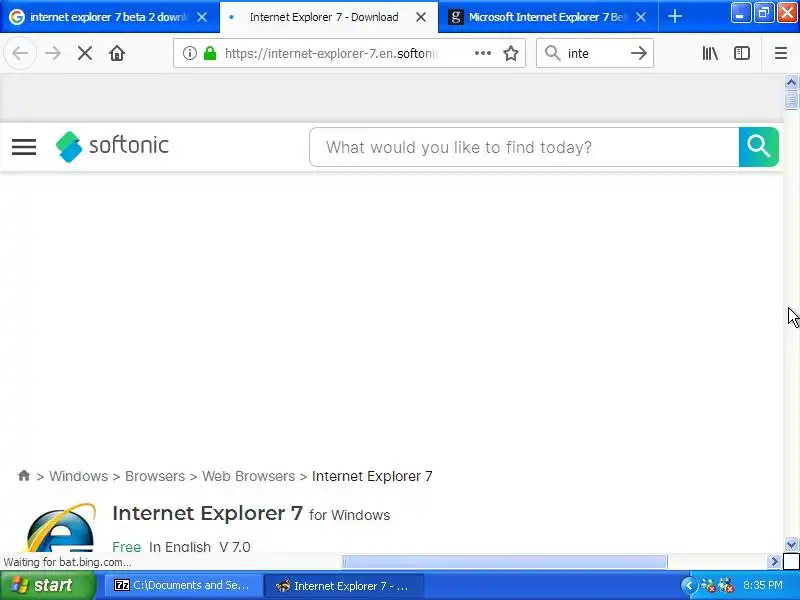Screen dimensions: 800x600
Task: Click the vertical scrollbar thumb
Action: [x=791, y=99]
